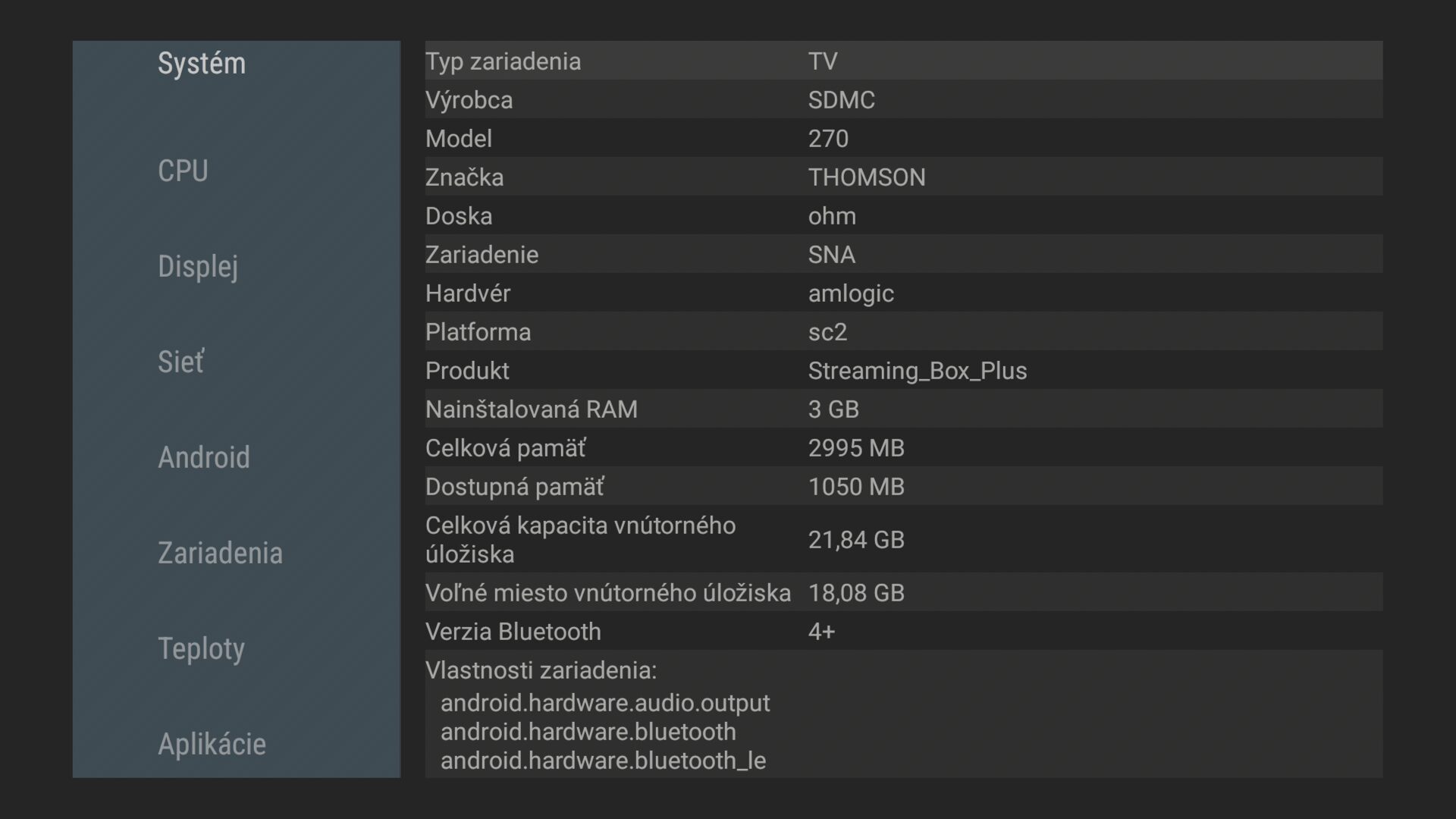Click the Produkt Streaming_Box_Plus row
This screenshot has height=819, width=1456.
[x=903, y=370]
